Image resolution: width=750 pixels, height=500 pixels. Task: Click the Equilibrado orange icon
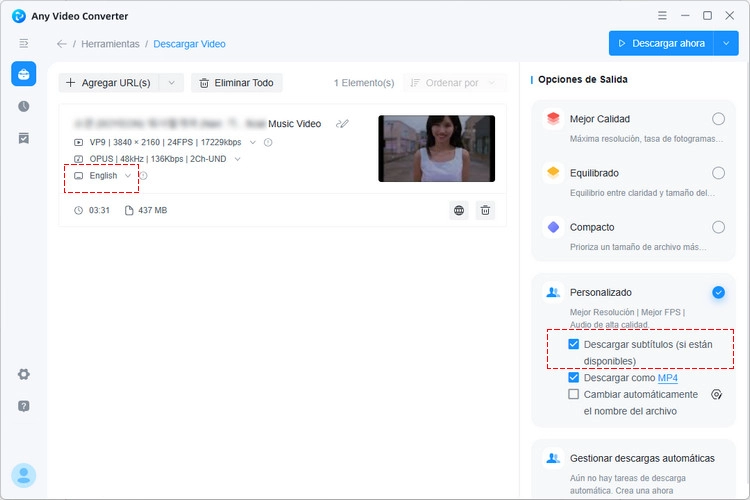pos(553,172)
